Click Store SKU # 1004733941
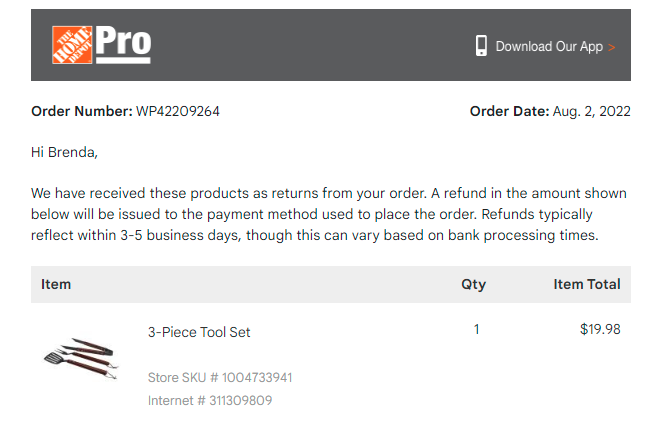 tap(220, 378)
